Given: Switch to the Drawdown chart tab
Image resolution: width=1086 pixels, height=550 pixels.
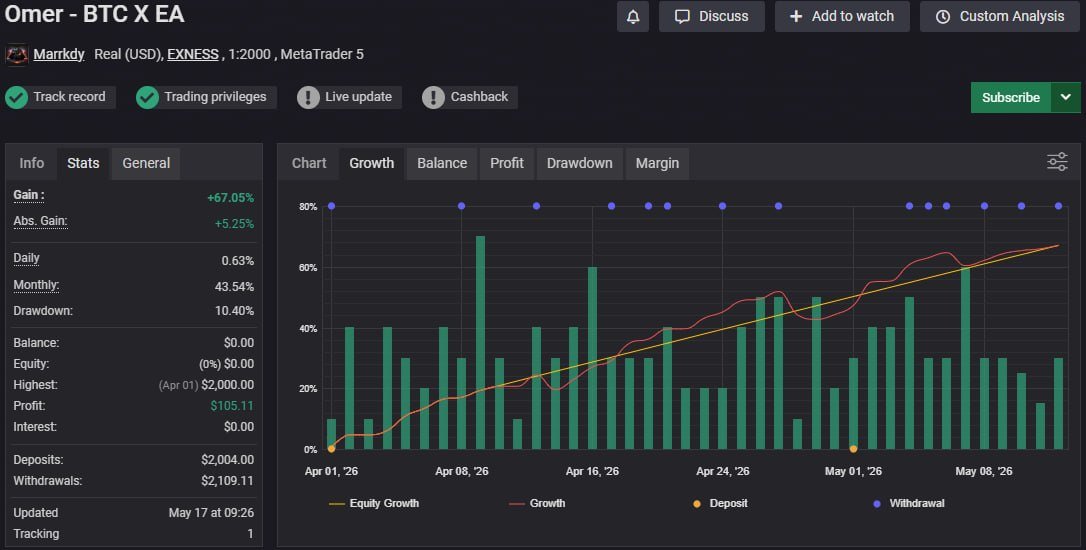Looking at the screenshot, I should (x=579, y=163).
